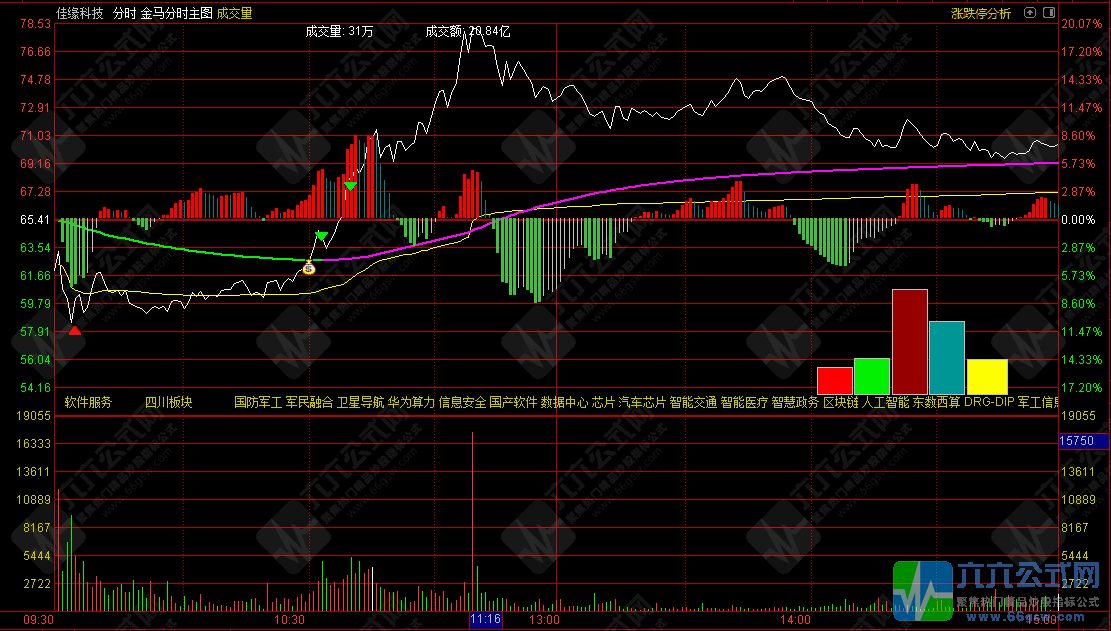
Task: Click the orange money-bag signal icon
Action: 309,267
